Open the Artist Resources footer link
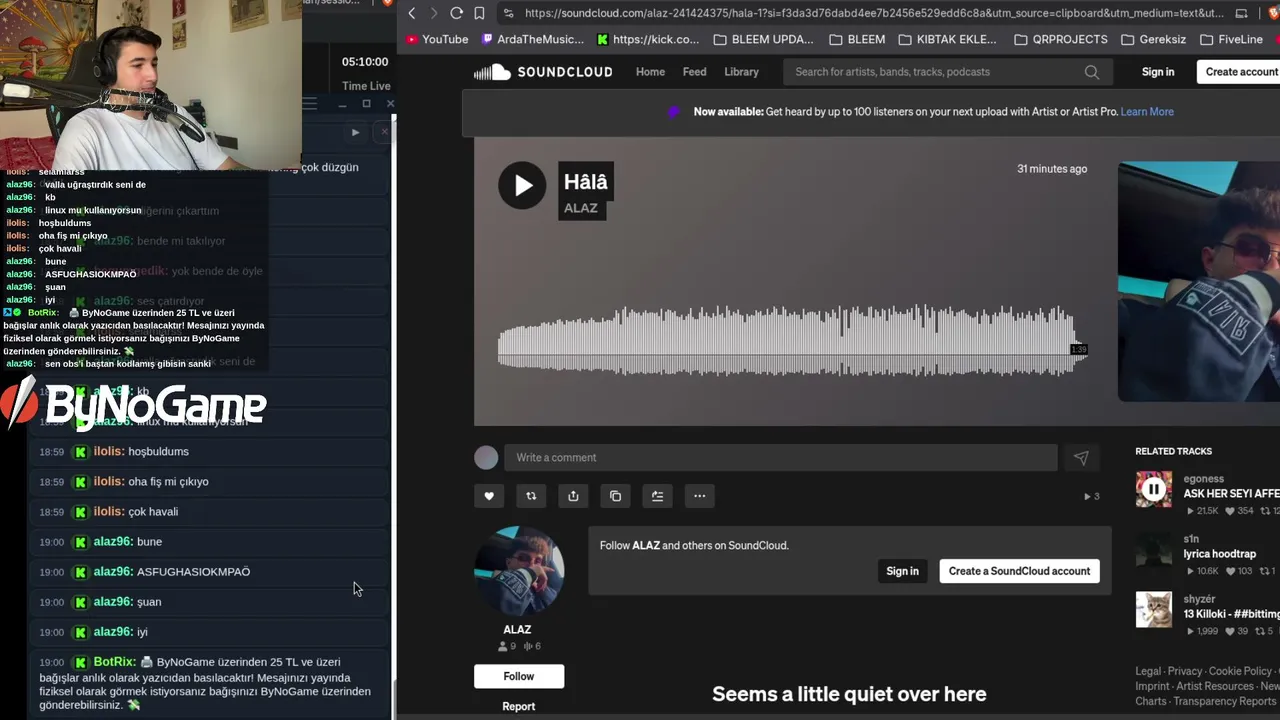 point(1215,686)
